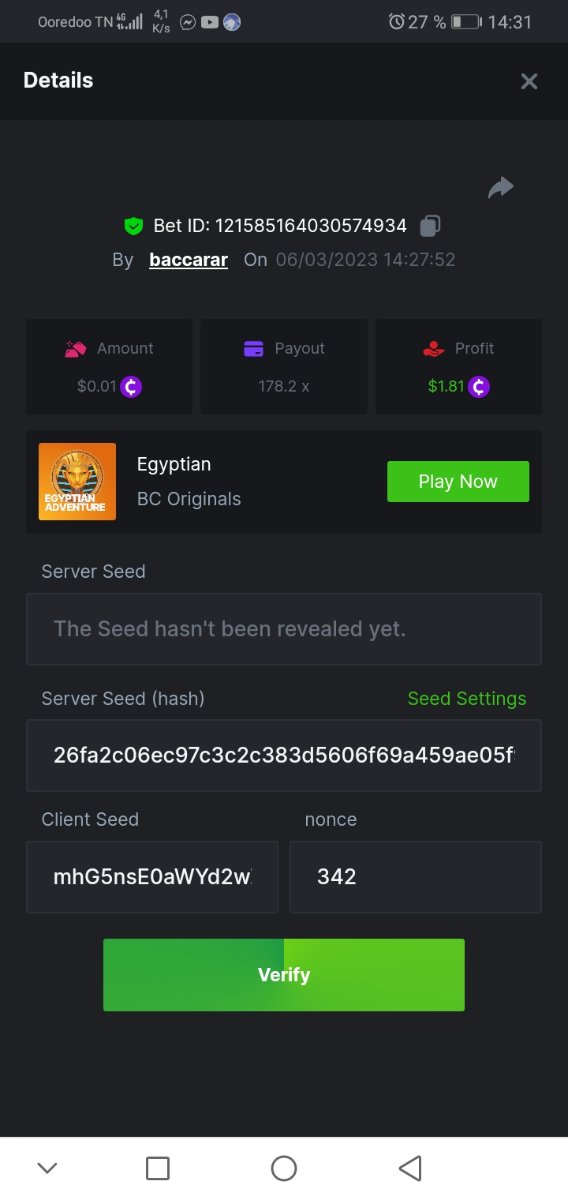Click the nonce field showing 342

416,877
